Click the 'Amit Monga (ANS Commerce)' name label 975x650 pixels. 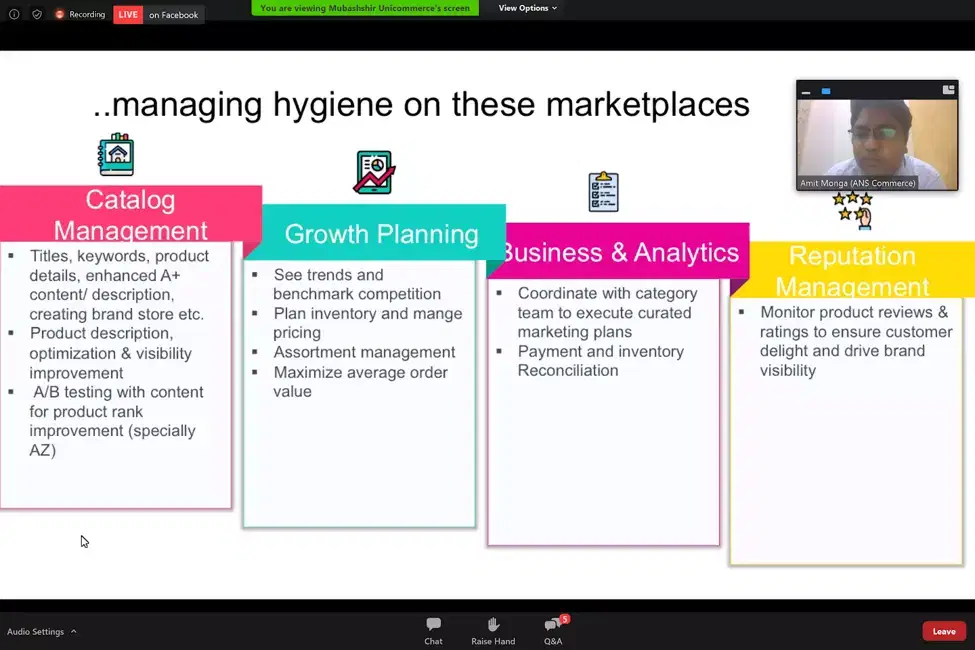click(x=857, y=183)
